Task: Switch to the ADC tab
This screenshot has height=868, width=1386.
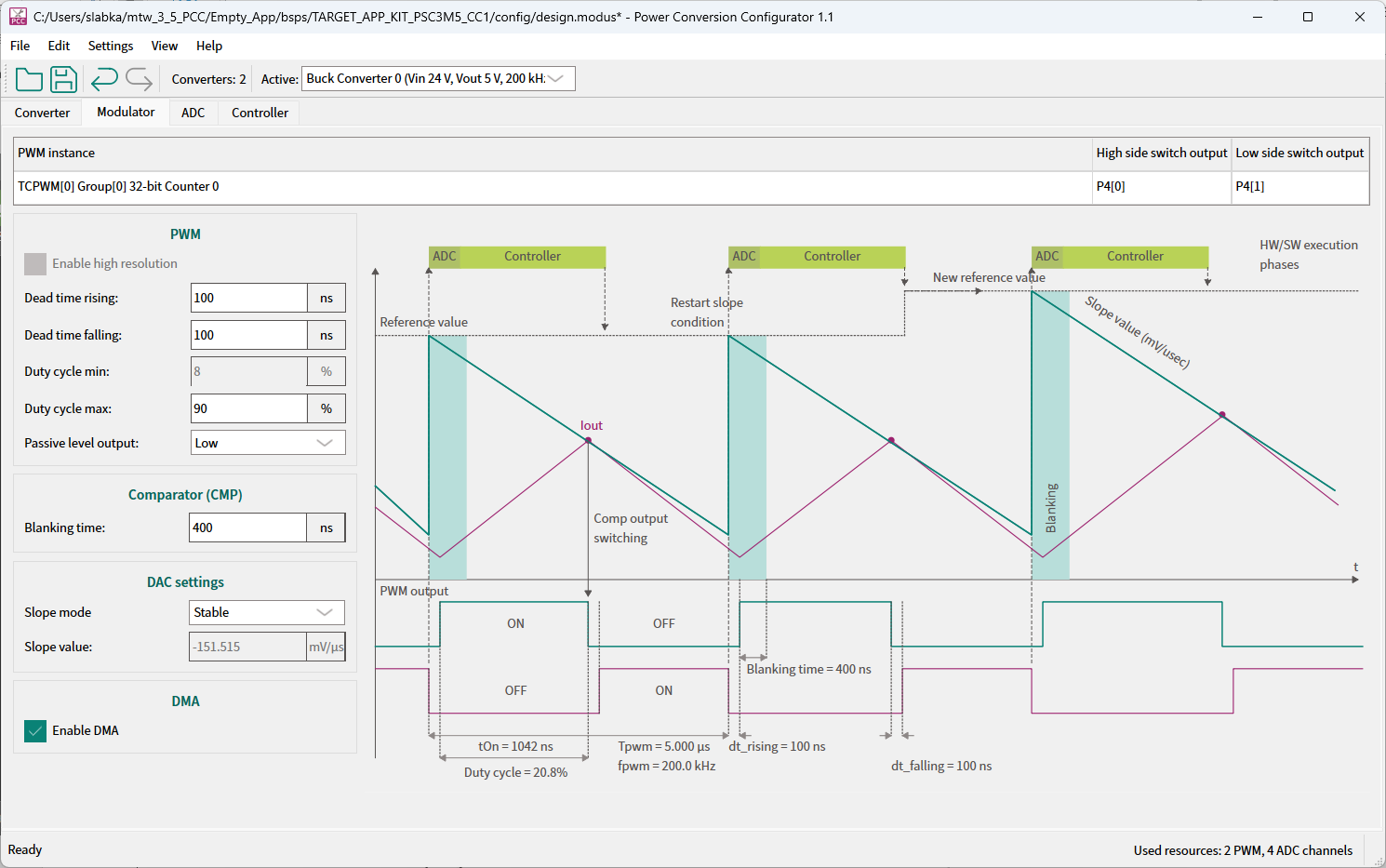Action: [193, 113]
